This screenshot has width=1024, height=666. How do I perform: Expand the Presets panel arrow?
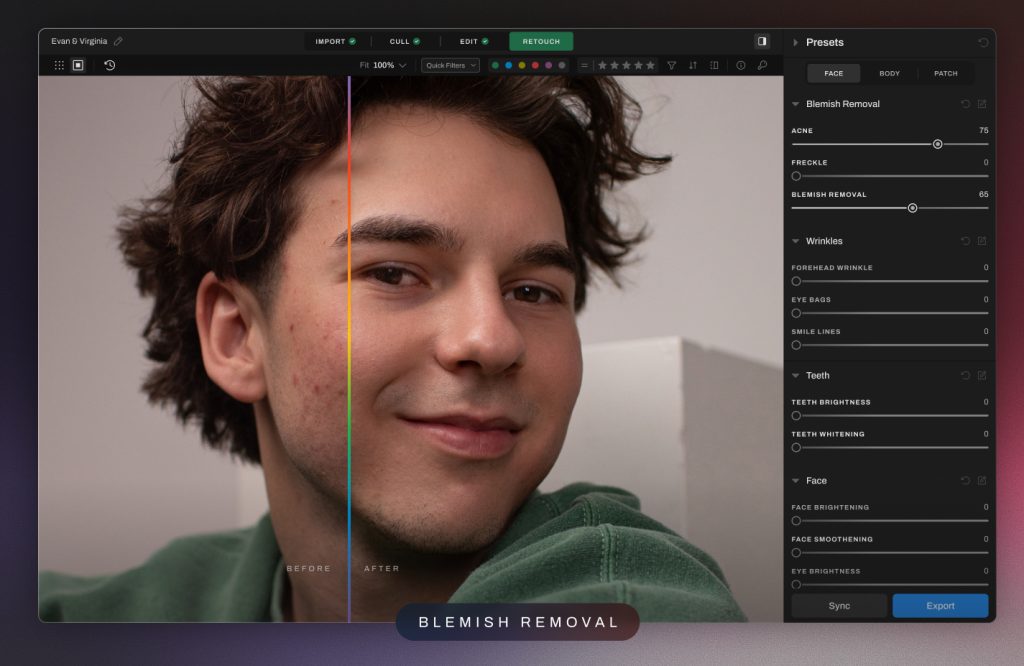[x=795, y=42]
